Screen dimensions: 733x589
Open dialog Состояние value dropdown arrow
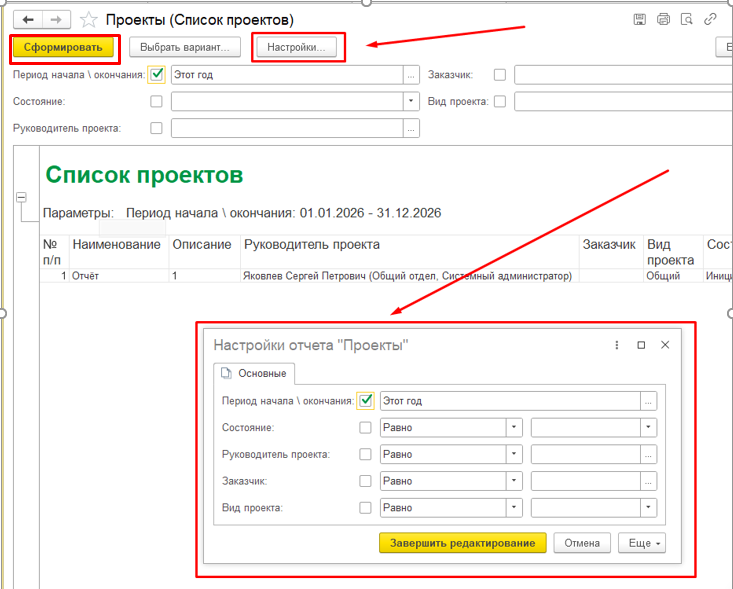648,427
